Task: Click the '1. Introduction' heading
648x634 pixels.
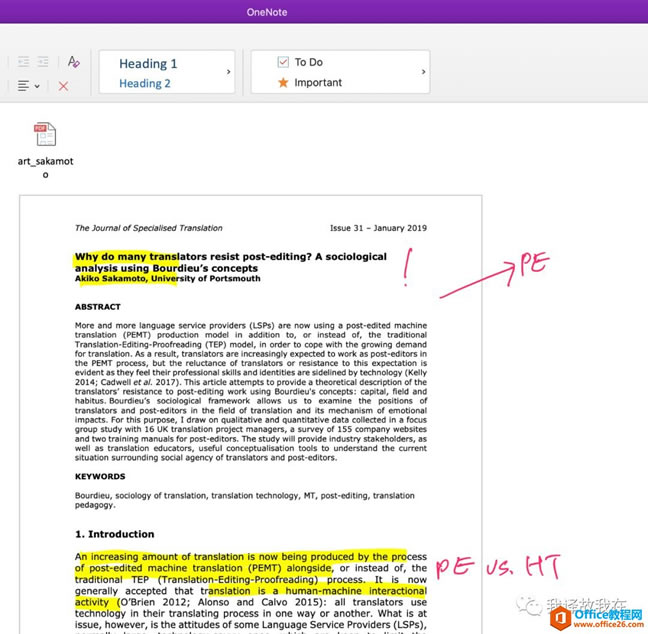Action: (x=114, y=534)
